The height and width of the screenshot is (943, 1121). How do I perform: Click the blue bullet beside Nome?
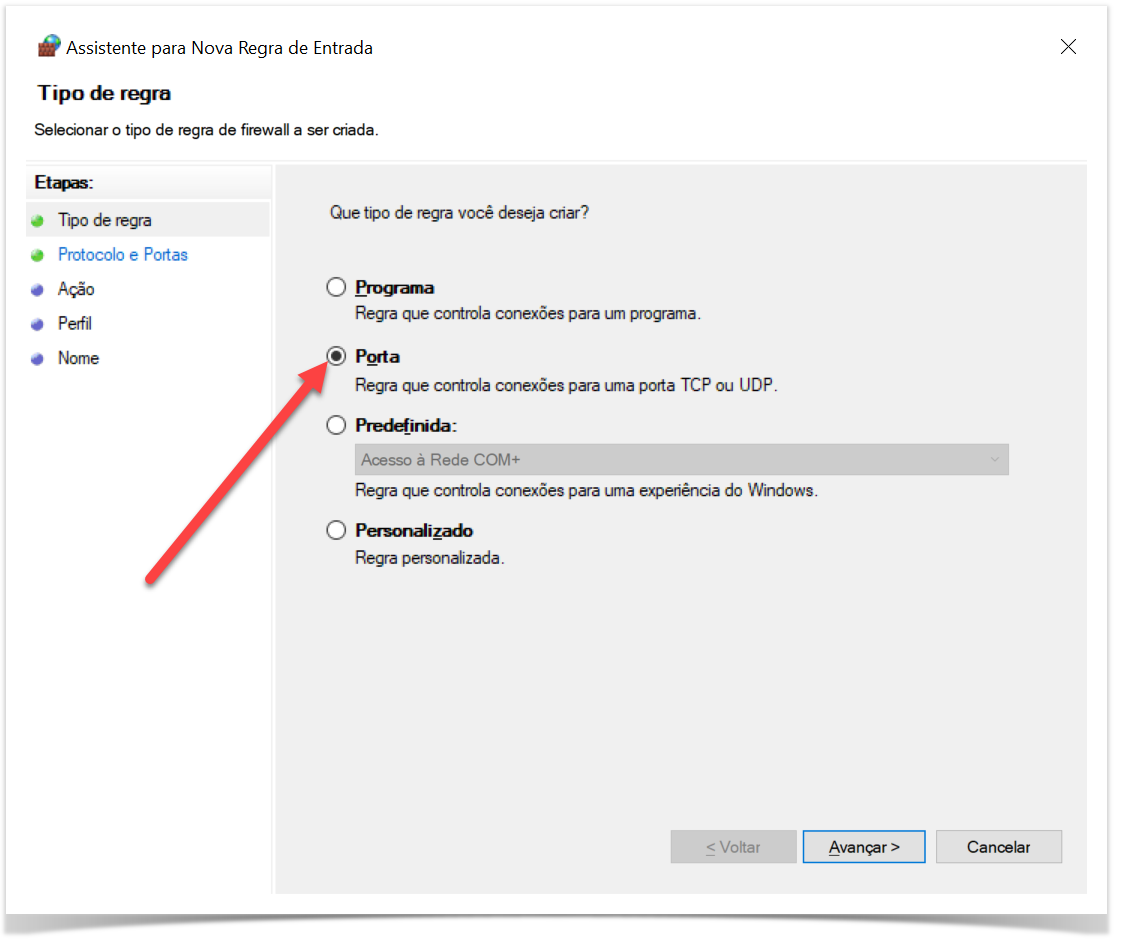point(38,359)
